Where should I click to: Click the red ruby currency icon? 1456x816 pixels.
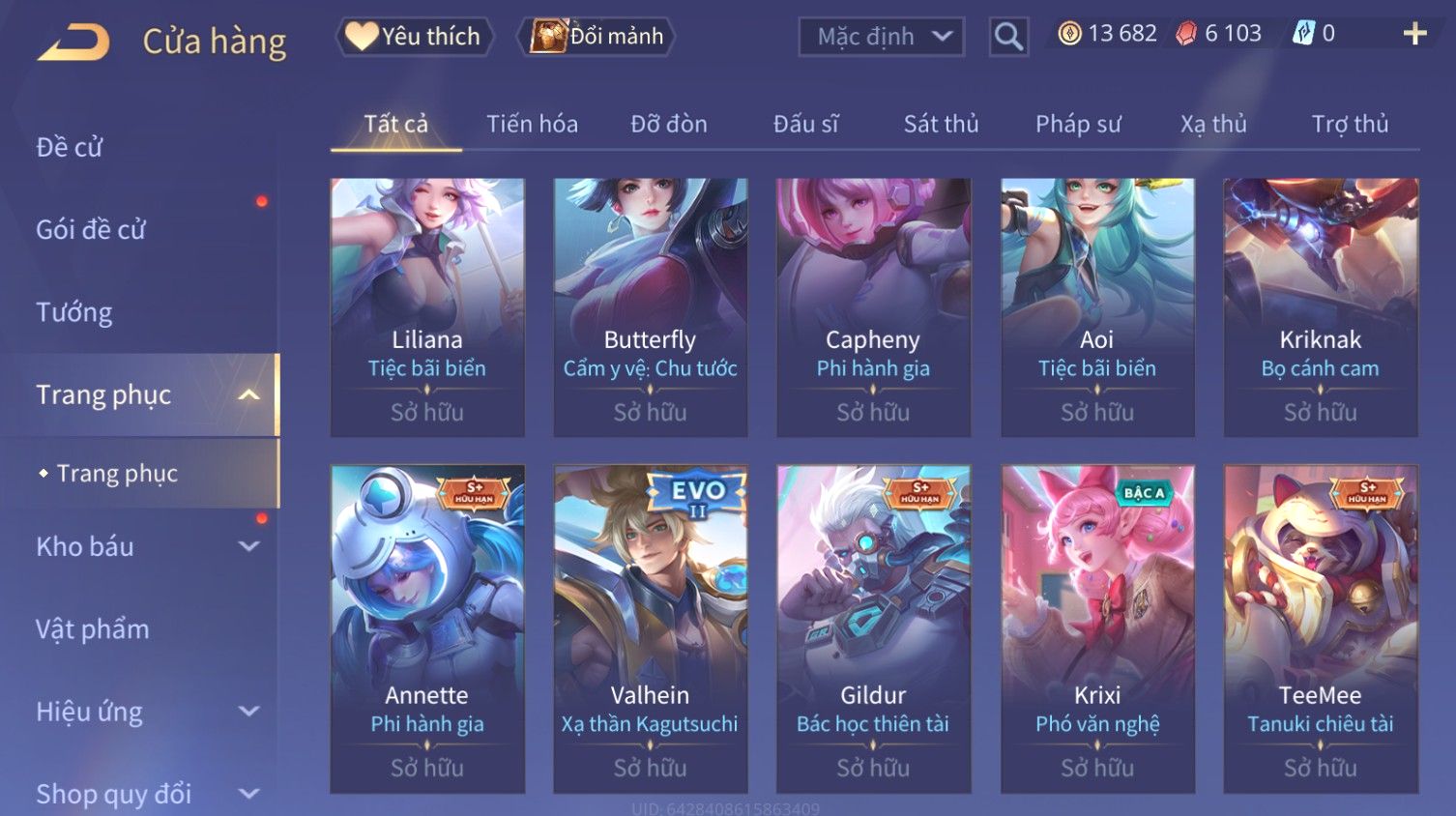pos(1186,34)
